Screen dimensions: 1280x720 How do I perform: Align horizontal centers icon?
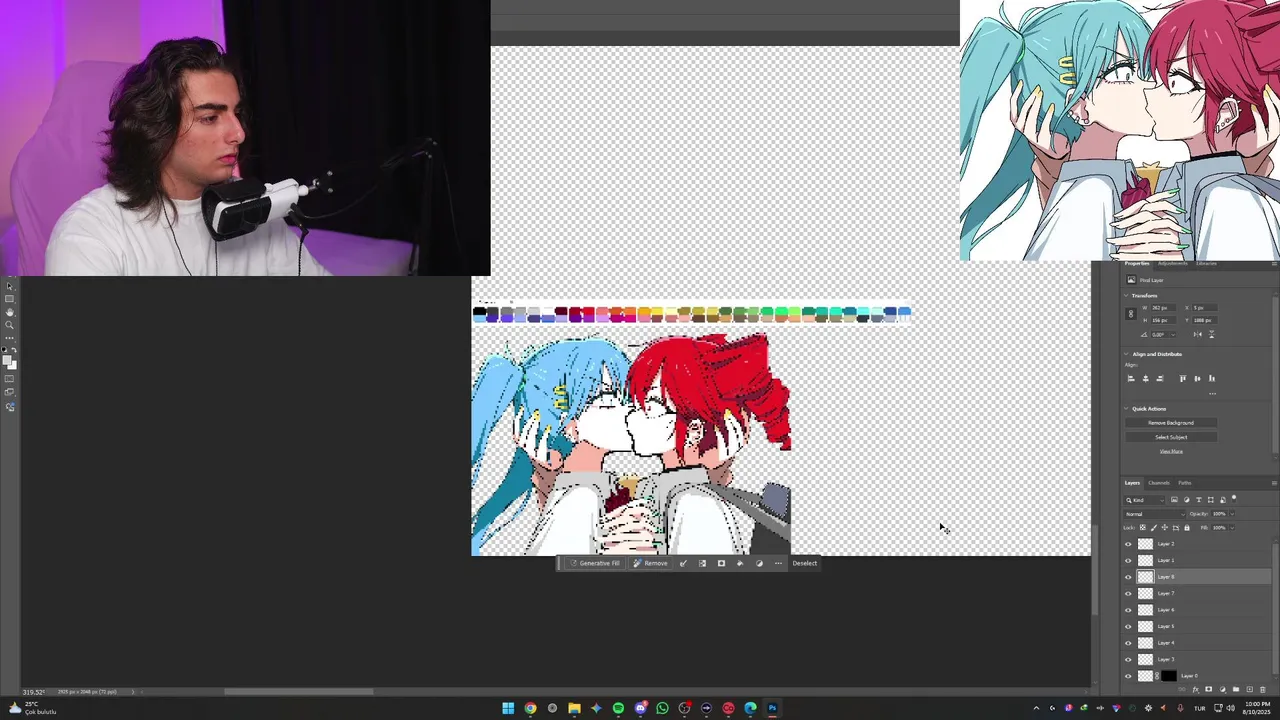[1146, 379]
